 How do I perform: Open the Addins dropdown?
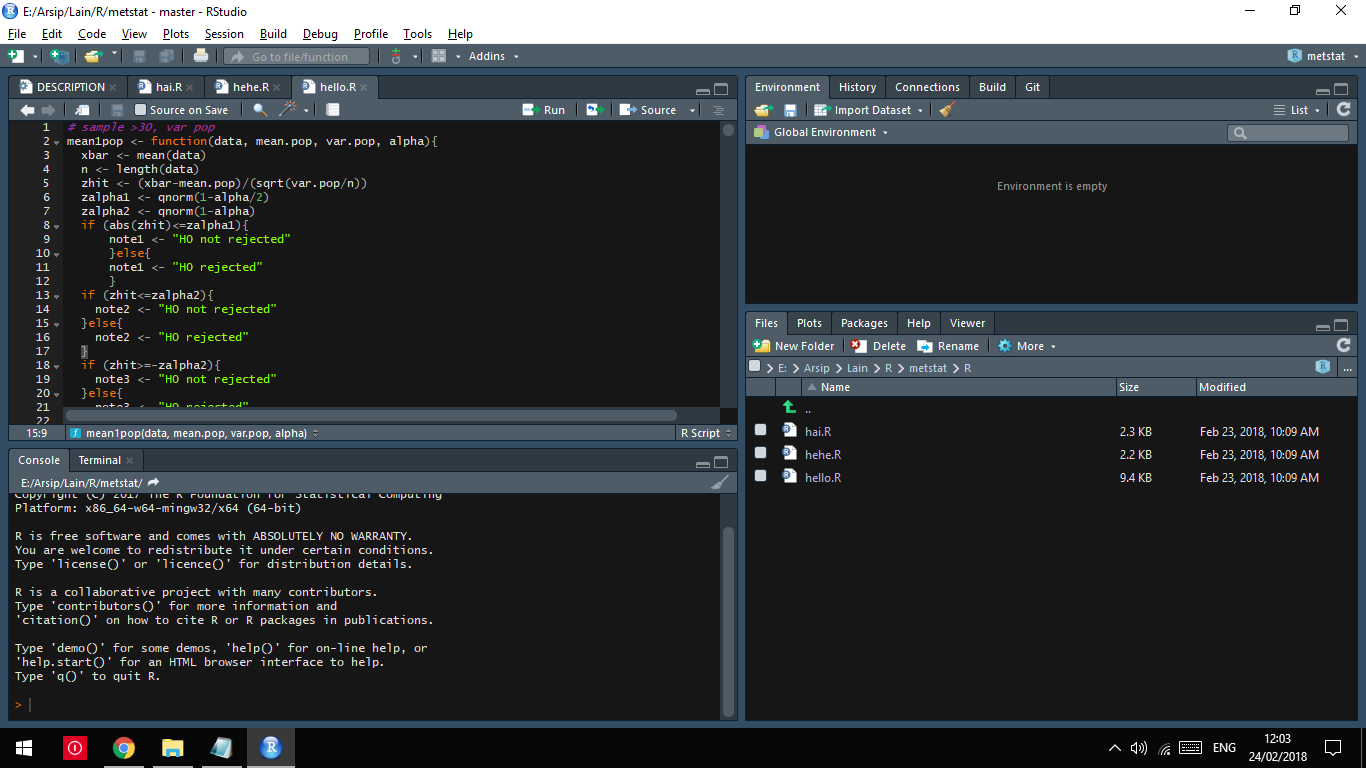pos(493,56)
